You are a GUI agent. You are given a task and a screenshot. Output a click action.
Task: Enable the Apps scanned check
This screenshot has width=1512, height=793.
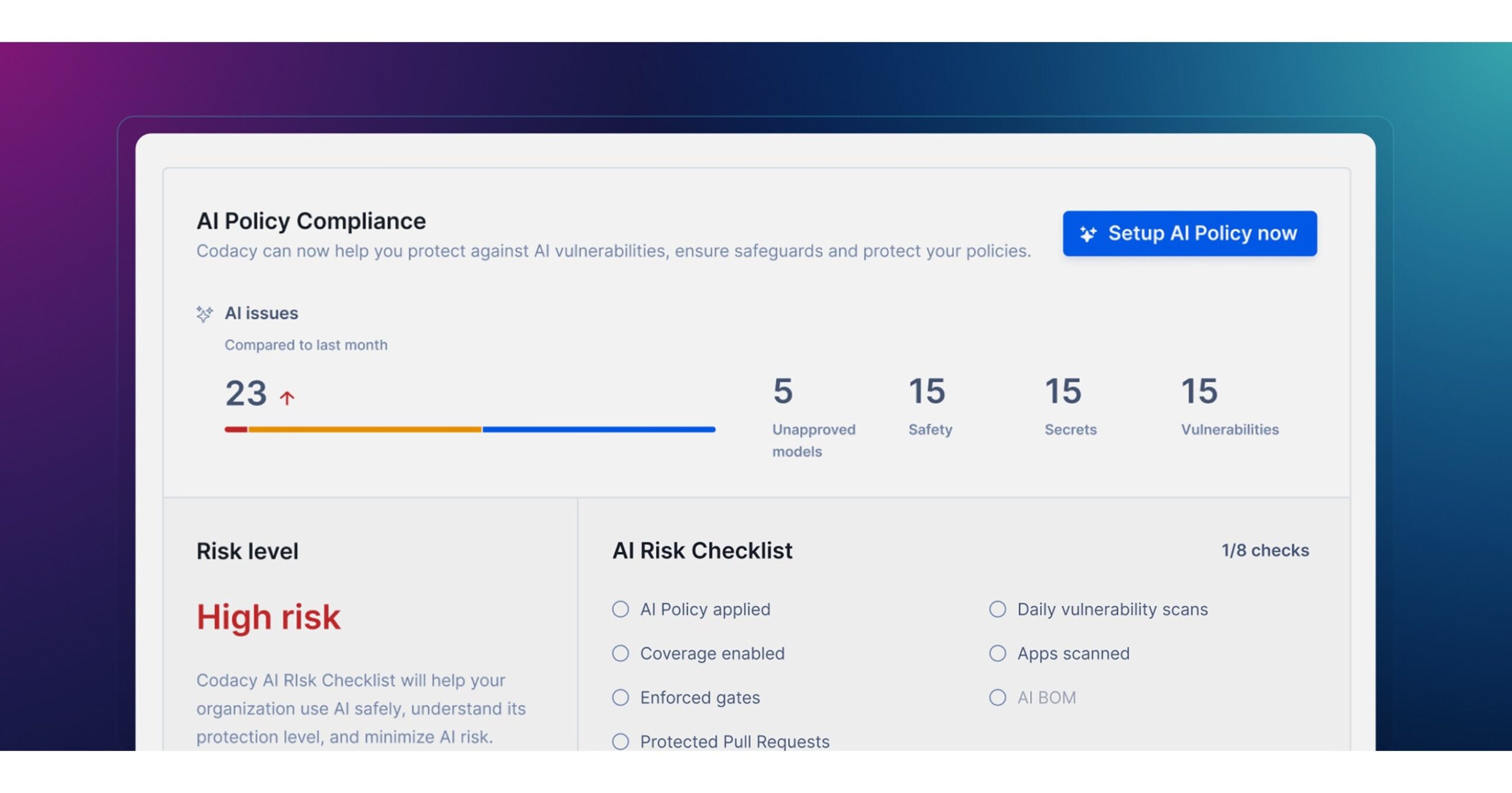tap(998, 654)
